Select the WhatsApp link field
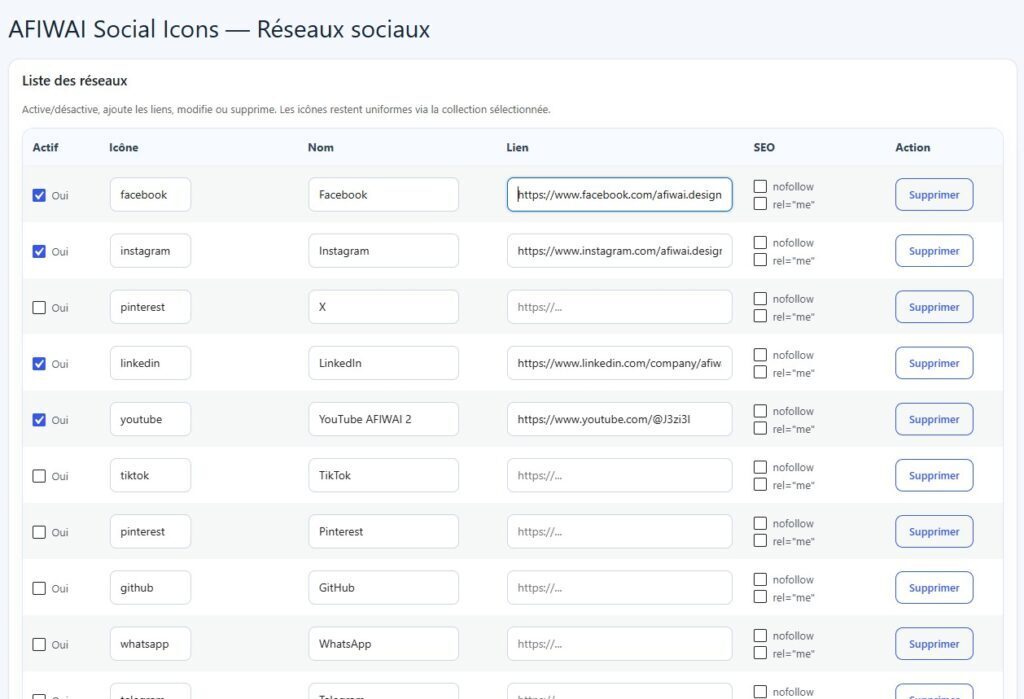Screen dimensions: 1024x699 click(619, 644)
